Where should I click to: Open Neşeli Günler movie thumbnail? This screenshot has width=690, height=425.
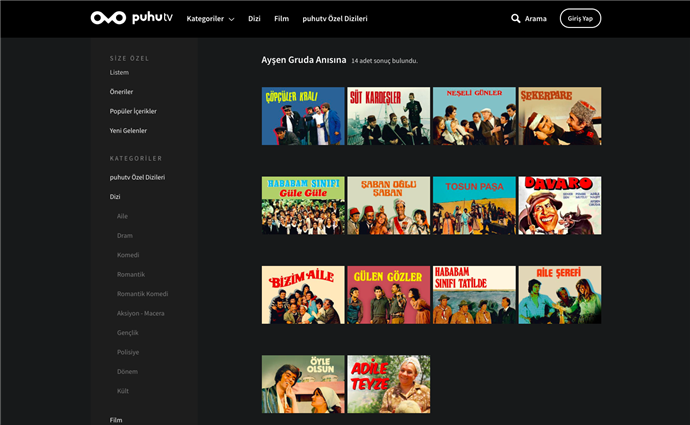[x=474, y=116]
